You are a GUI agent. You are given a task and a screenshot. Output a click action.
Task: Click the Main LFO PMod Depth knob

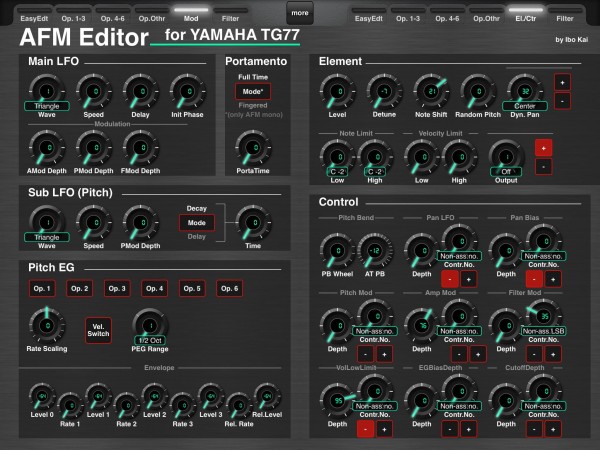point(94,148)
